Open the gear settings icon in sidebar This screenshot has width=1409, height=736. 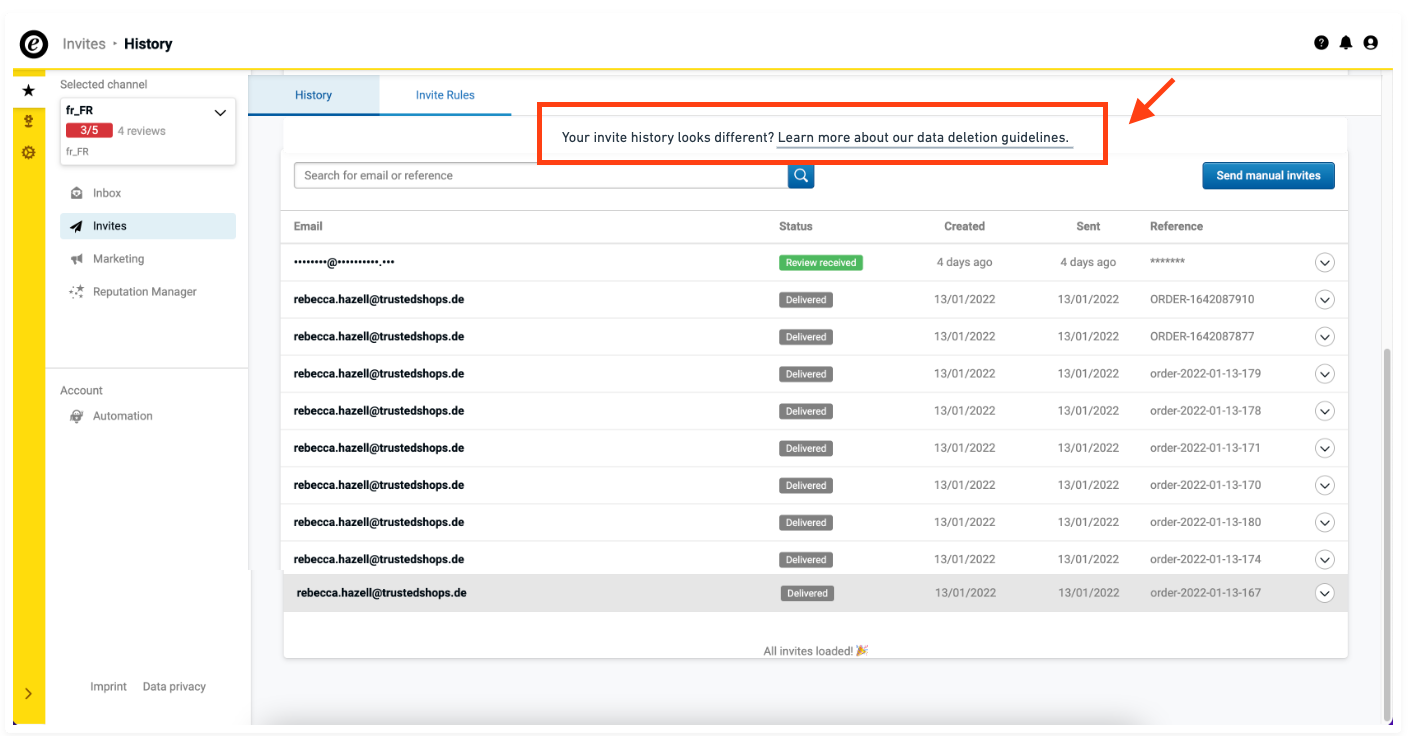pyautogui.click(x=28, y=153)
